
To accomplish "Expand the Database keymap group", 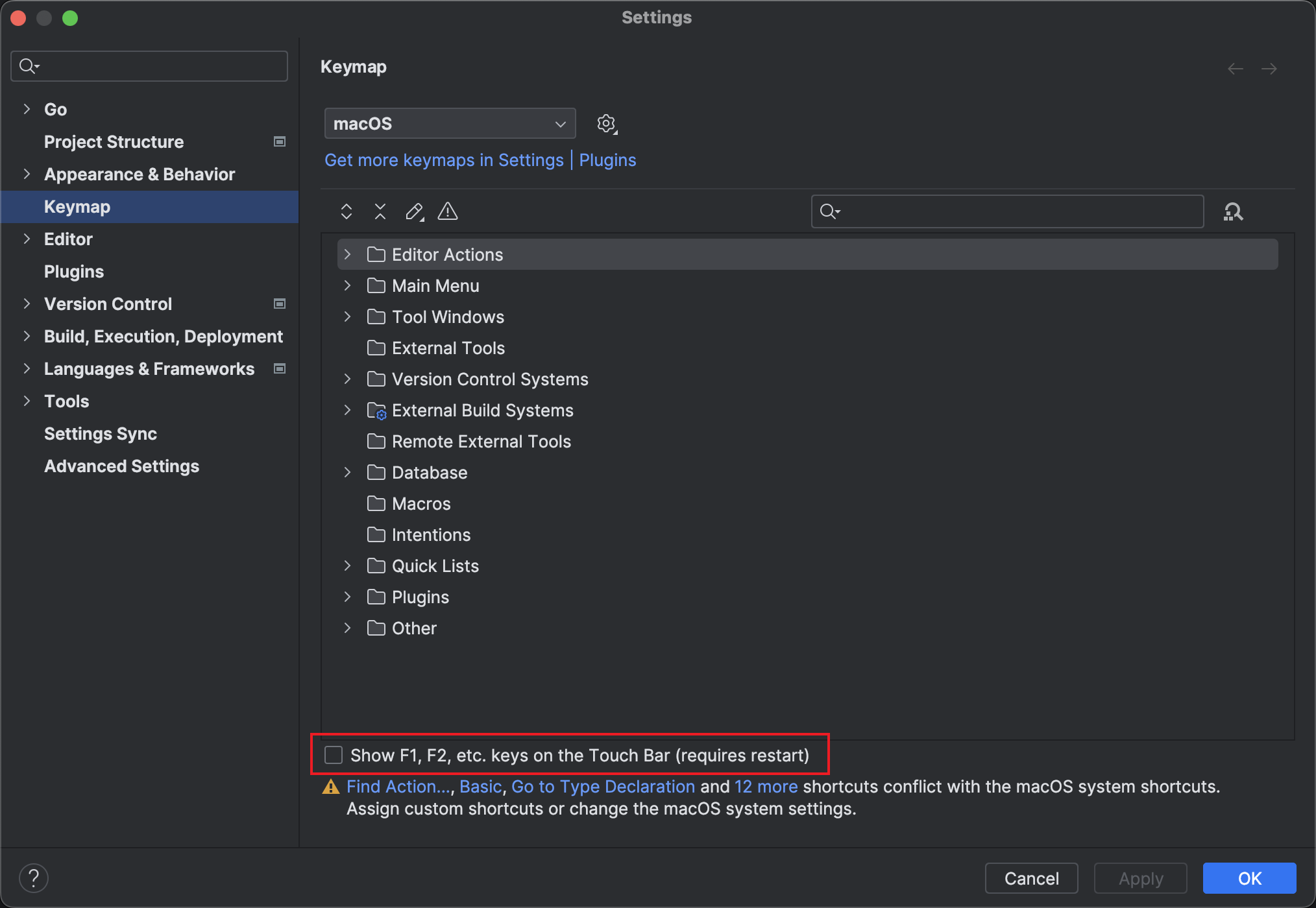I will tap(348, 473).
